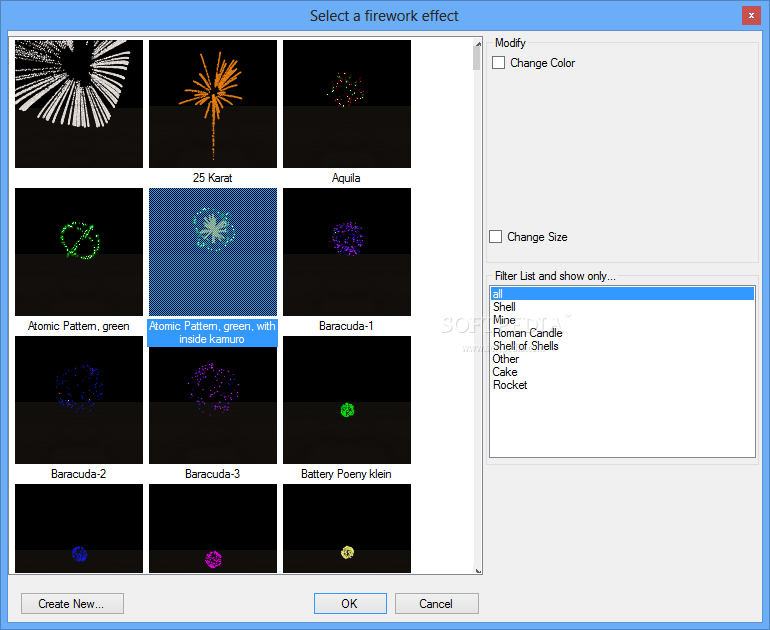Viewport: 770px width, 630px height.
Task: Click the 'Baracuda-2' caption text
Action: (79, 474)
